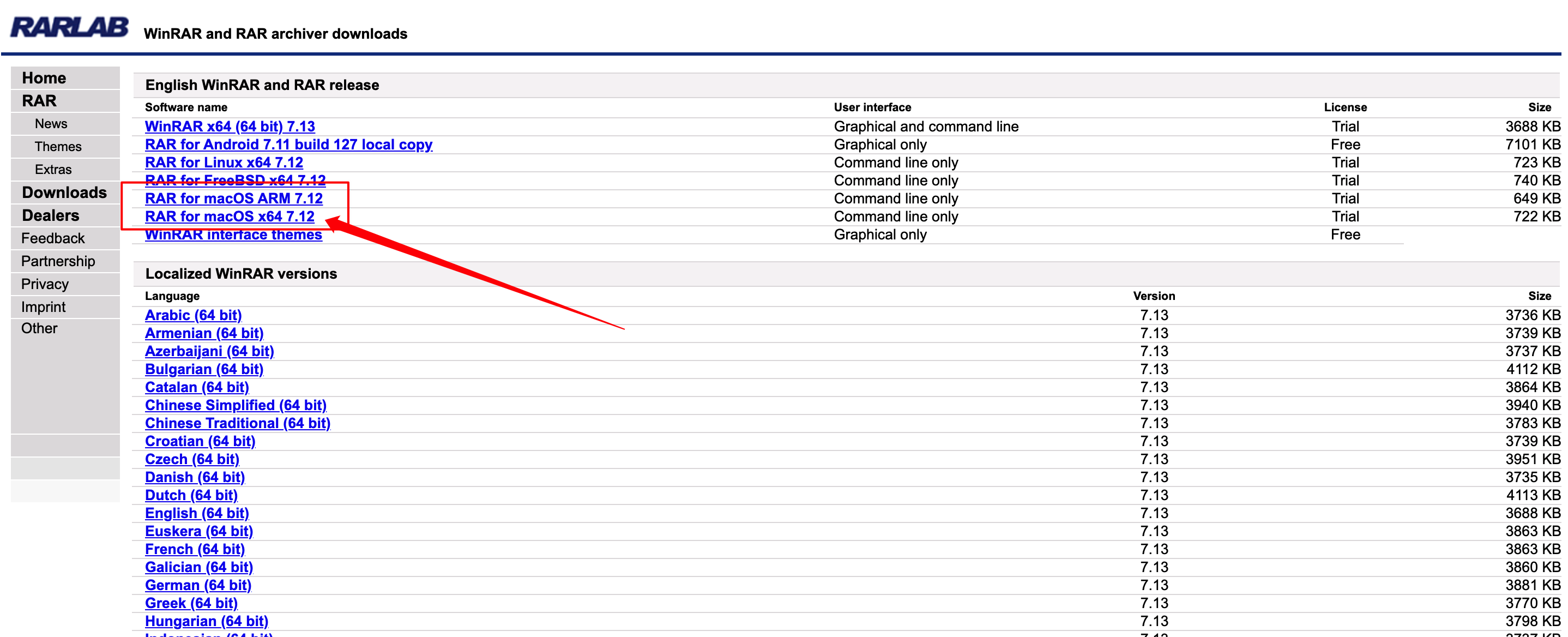Viewport: 1568px width, 637px height.
Task: Download WinRAR x64 (64 bit) 7.13
Action: click(x=230, y=127)
